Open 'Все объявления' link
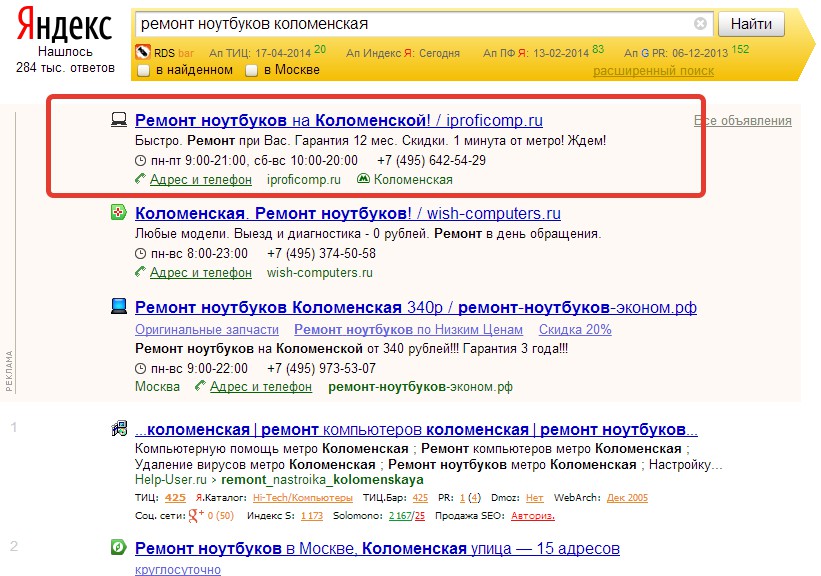Screen dimensions: 821x576 pyautogui.click(x=742, y=120)
